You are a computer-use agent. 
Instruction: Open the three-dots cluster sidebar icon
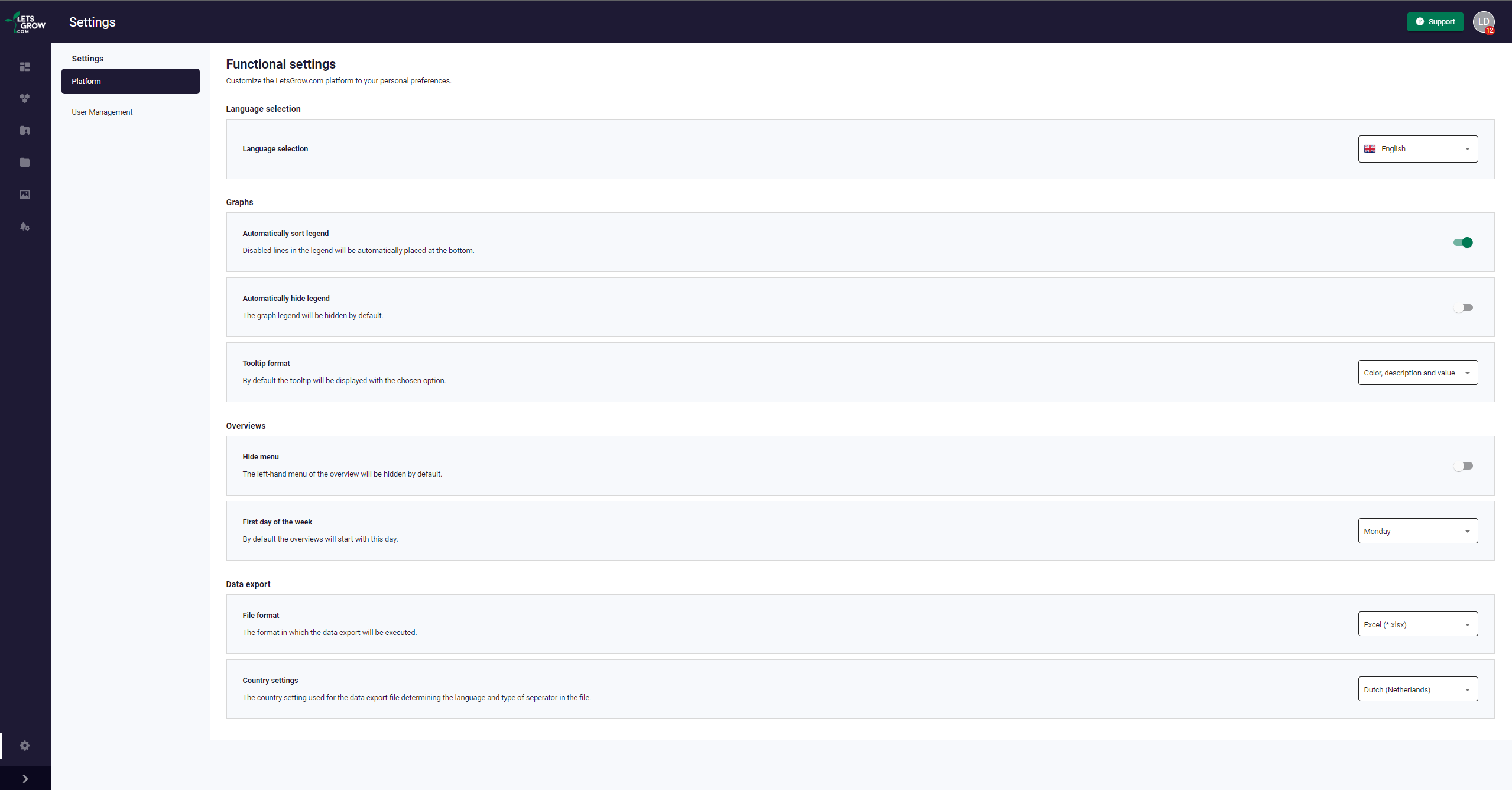[x=25, y=99]
